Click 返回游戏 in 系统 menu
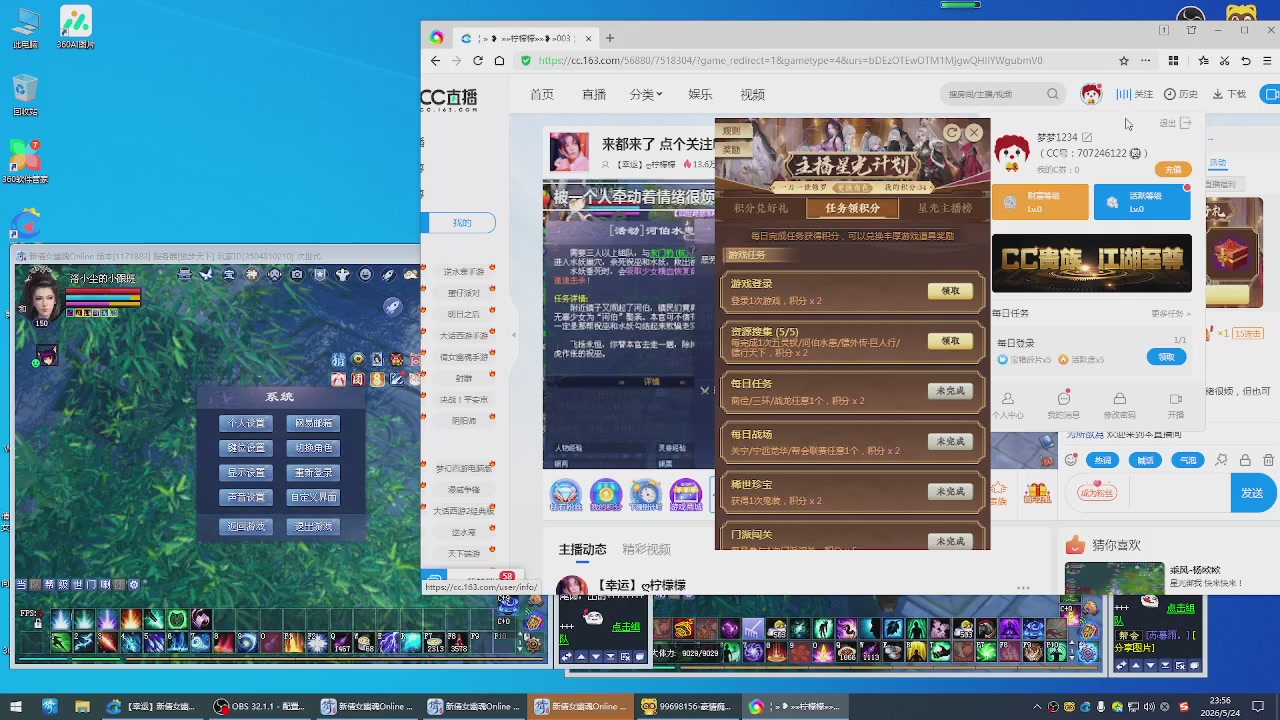Image resolution: width=1280 pixels, height=720 pixels. click(x=246, y=526)
